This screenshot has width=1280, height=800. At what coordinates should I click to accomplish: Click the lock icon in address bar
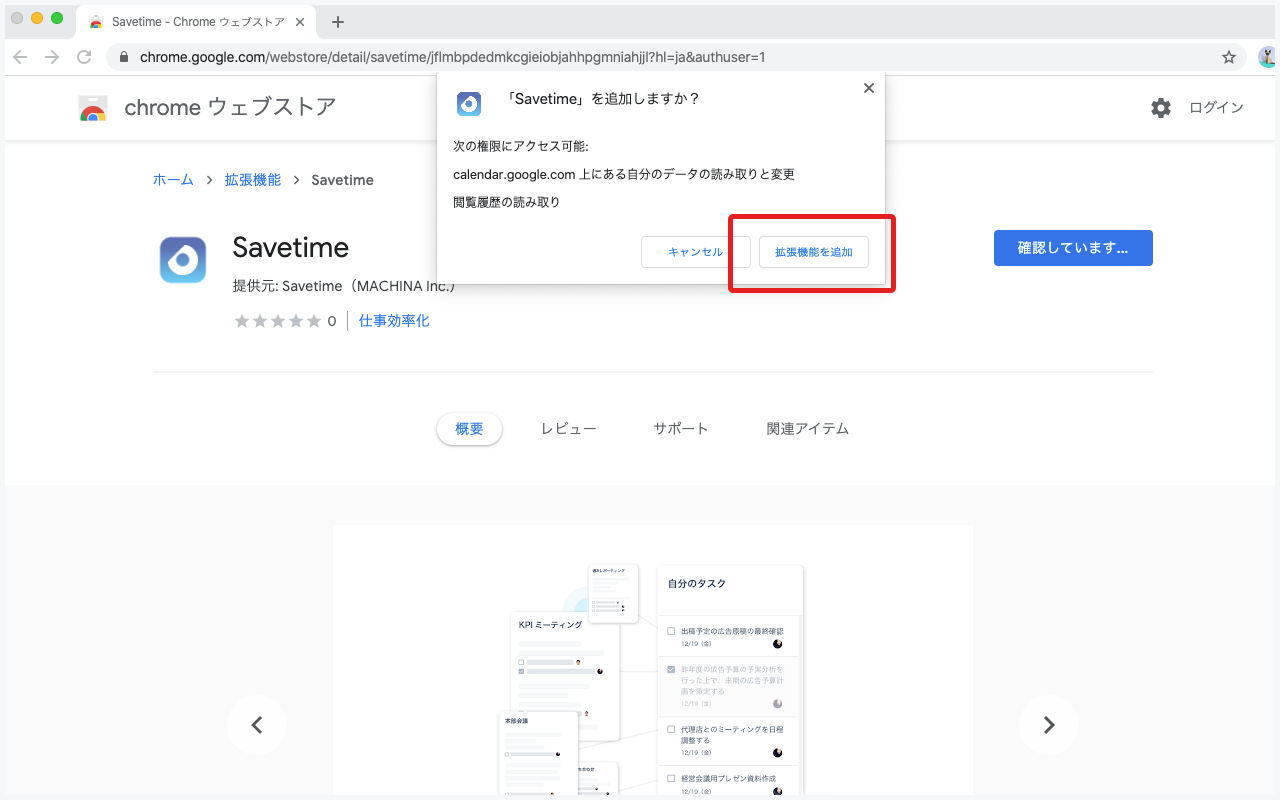124,57
